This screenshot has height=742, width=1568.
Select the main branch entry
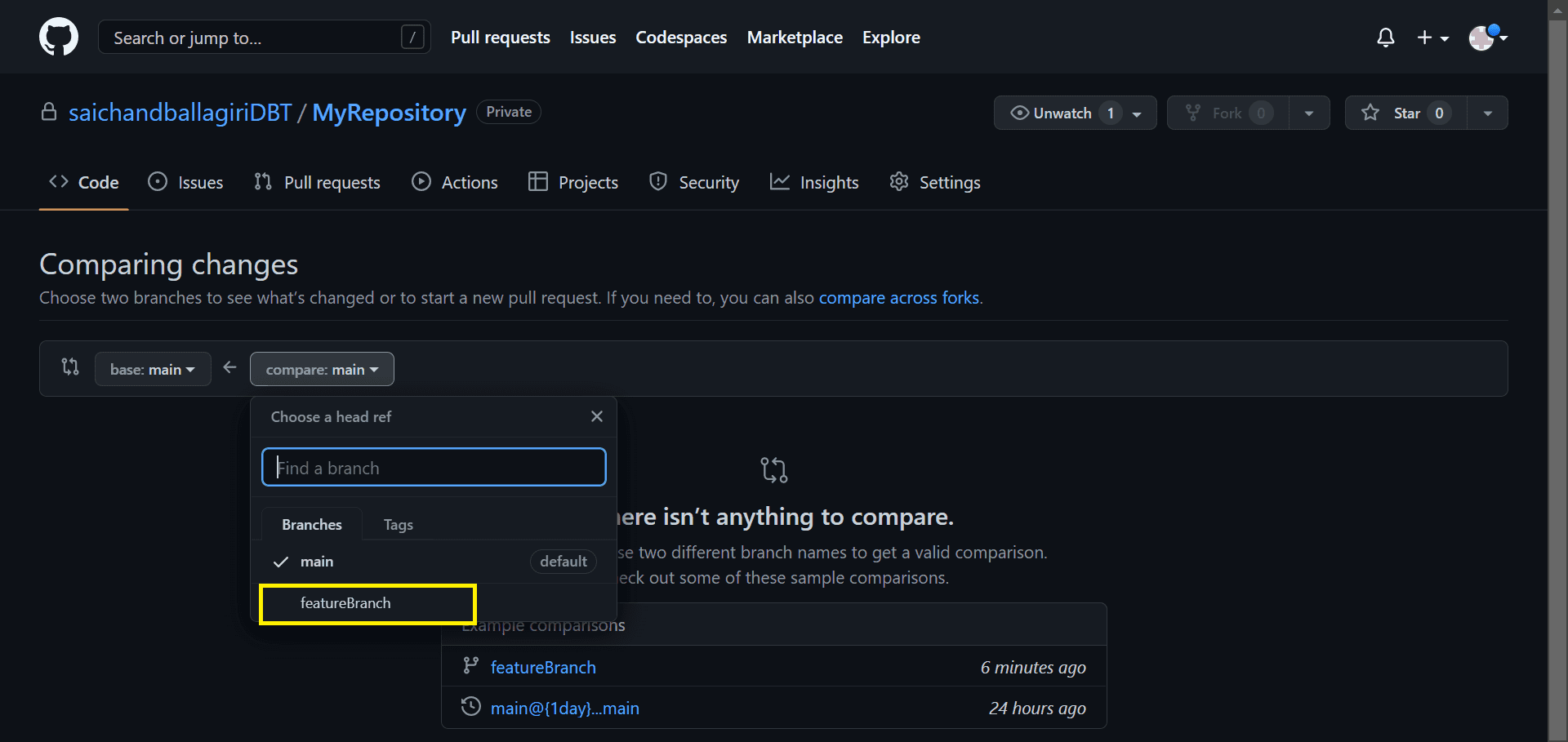coord(434,562)
